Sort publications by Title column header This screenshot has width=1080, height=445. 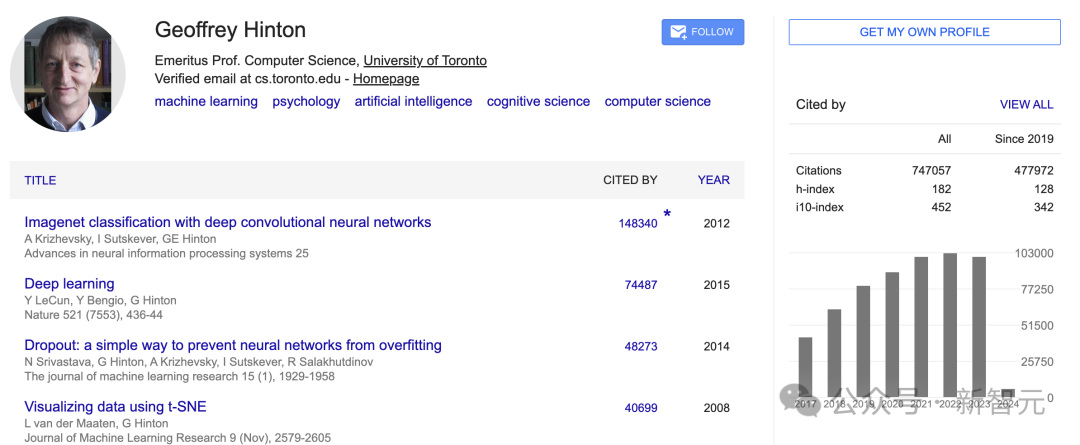click(40, 180)
